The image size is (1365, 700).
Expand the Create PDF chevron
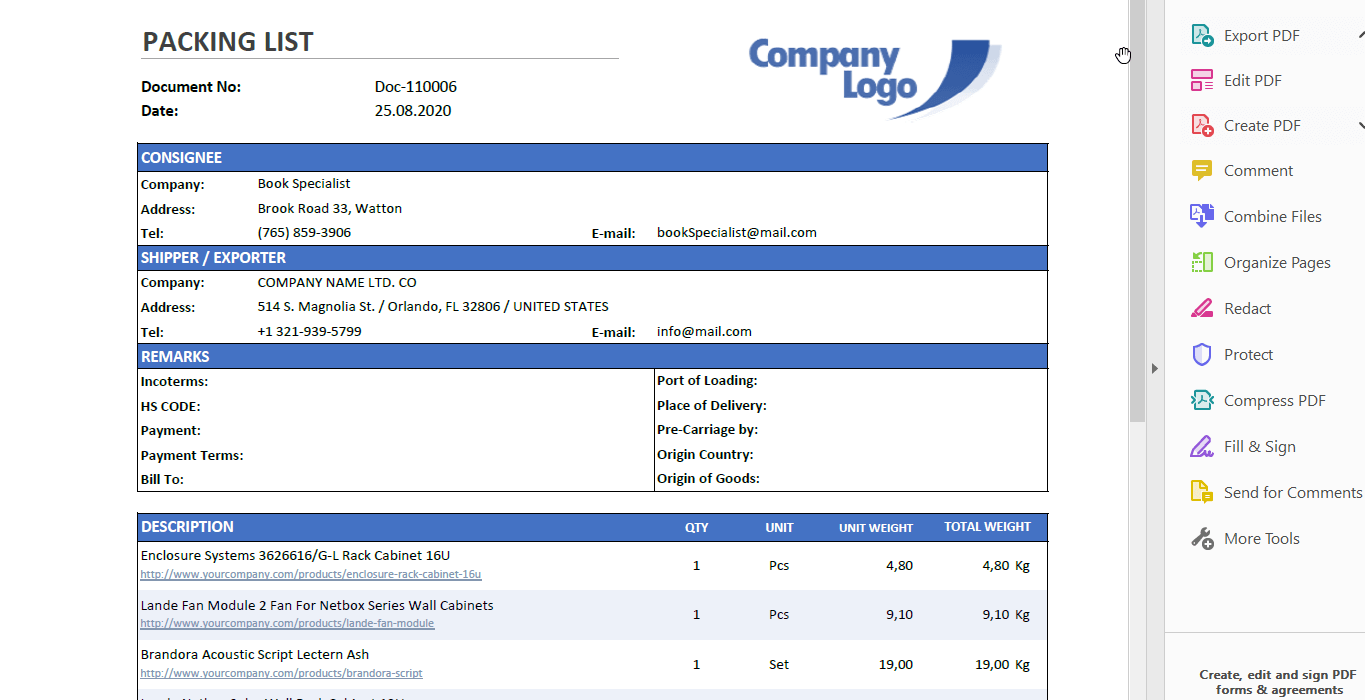pos(1361,125)
